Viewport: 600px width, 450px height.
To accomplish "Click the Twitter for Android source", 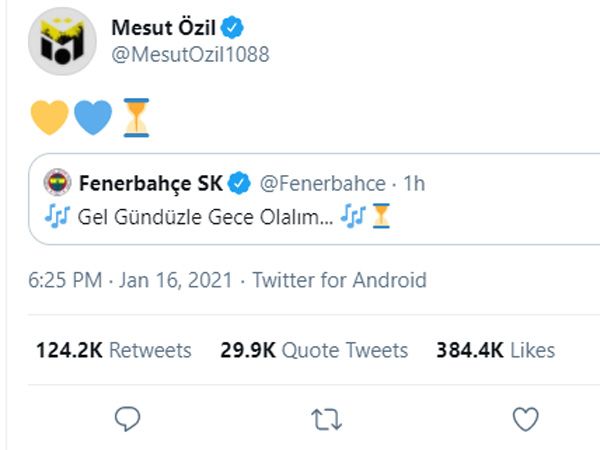I will tap(339, 281).
